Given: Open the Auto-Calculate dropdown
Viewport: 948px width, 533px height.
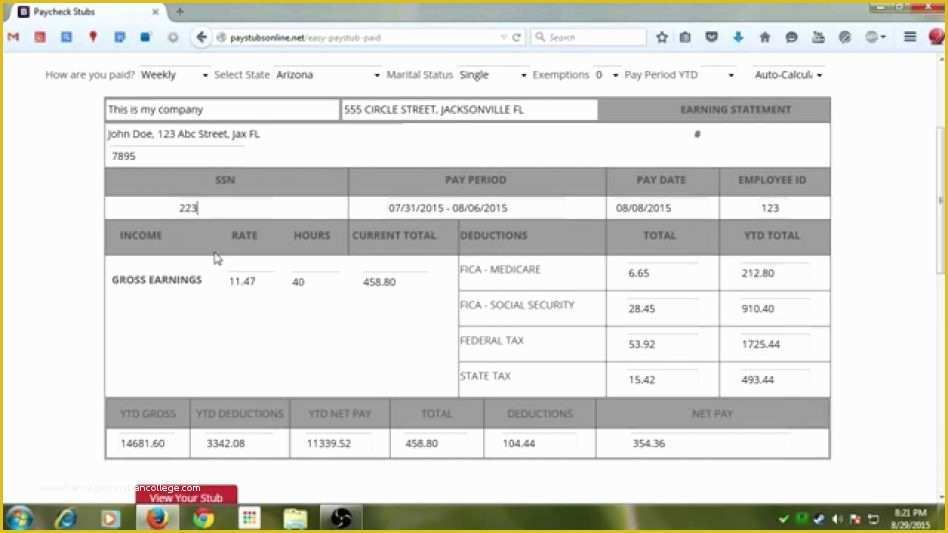Looking at the screenshot, I should coord(788,75).
